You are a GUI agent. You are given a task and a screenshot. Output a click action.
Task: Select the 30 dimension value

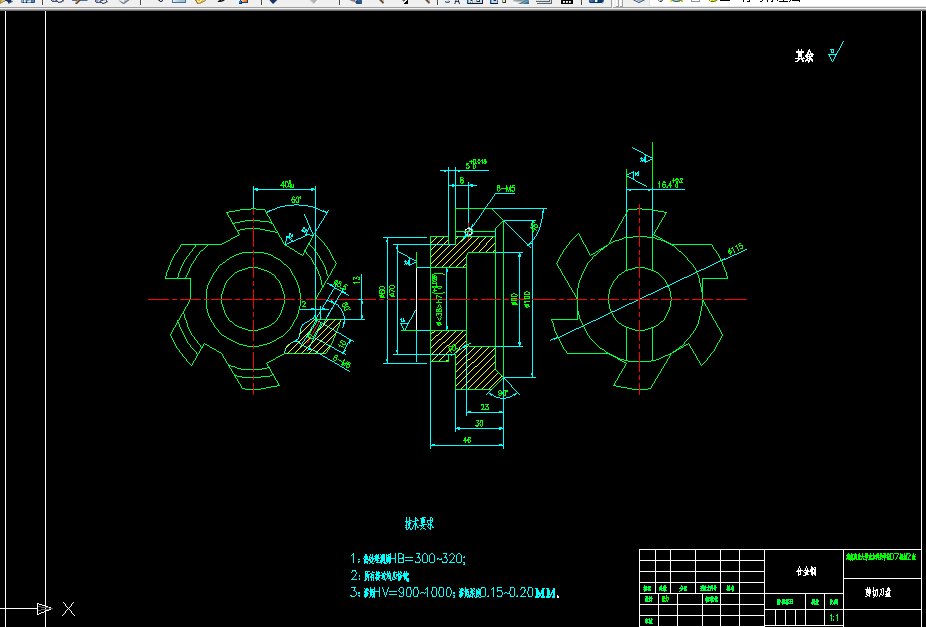tap(480, 423)
